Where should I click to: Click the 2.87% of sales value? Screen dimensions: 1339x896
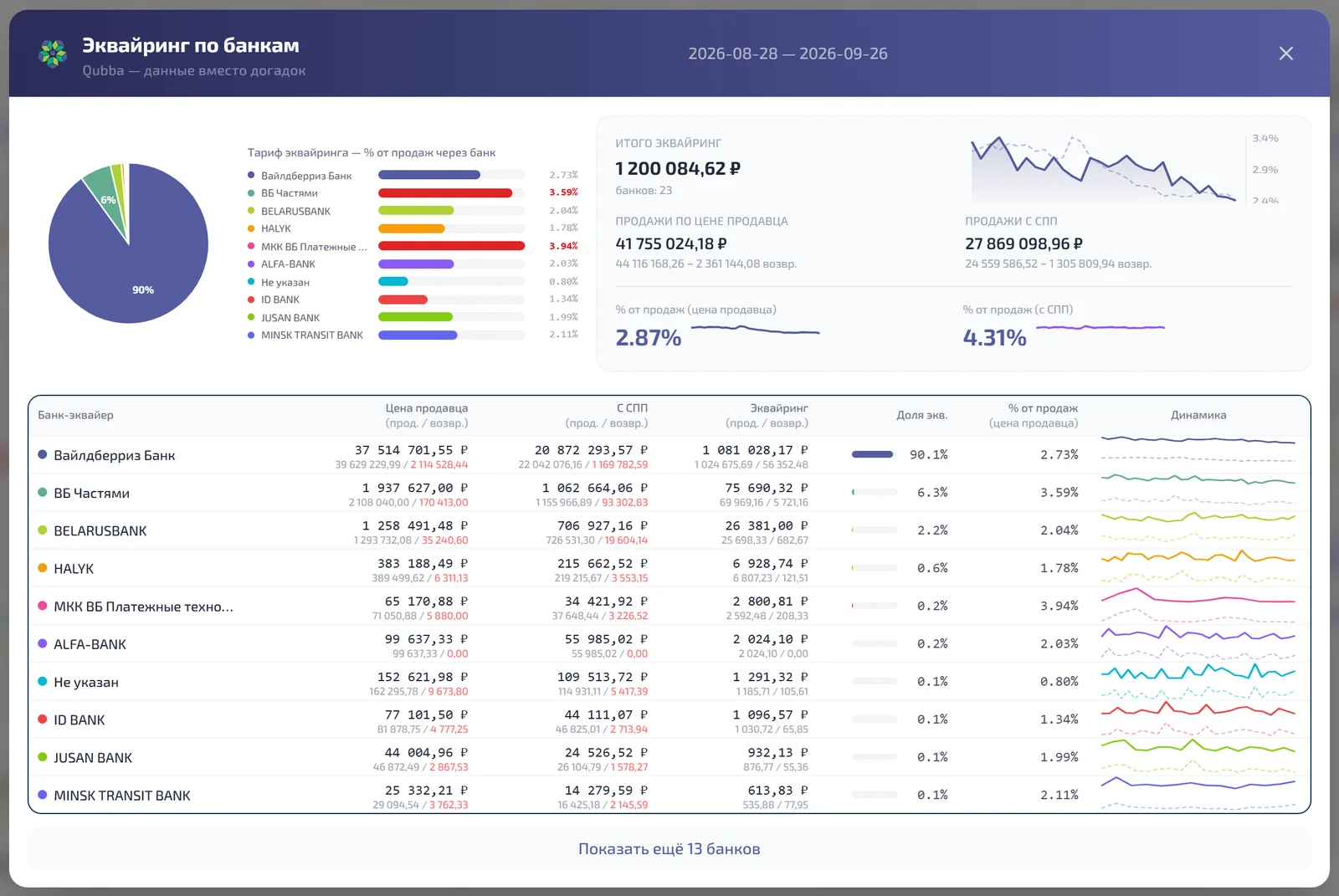[x=649, y=337]
